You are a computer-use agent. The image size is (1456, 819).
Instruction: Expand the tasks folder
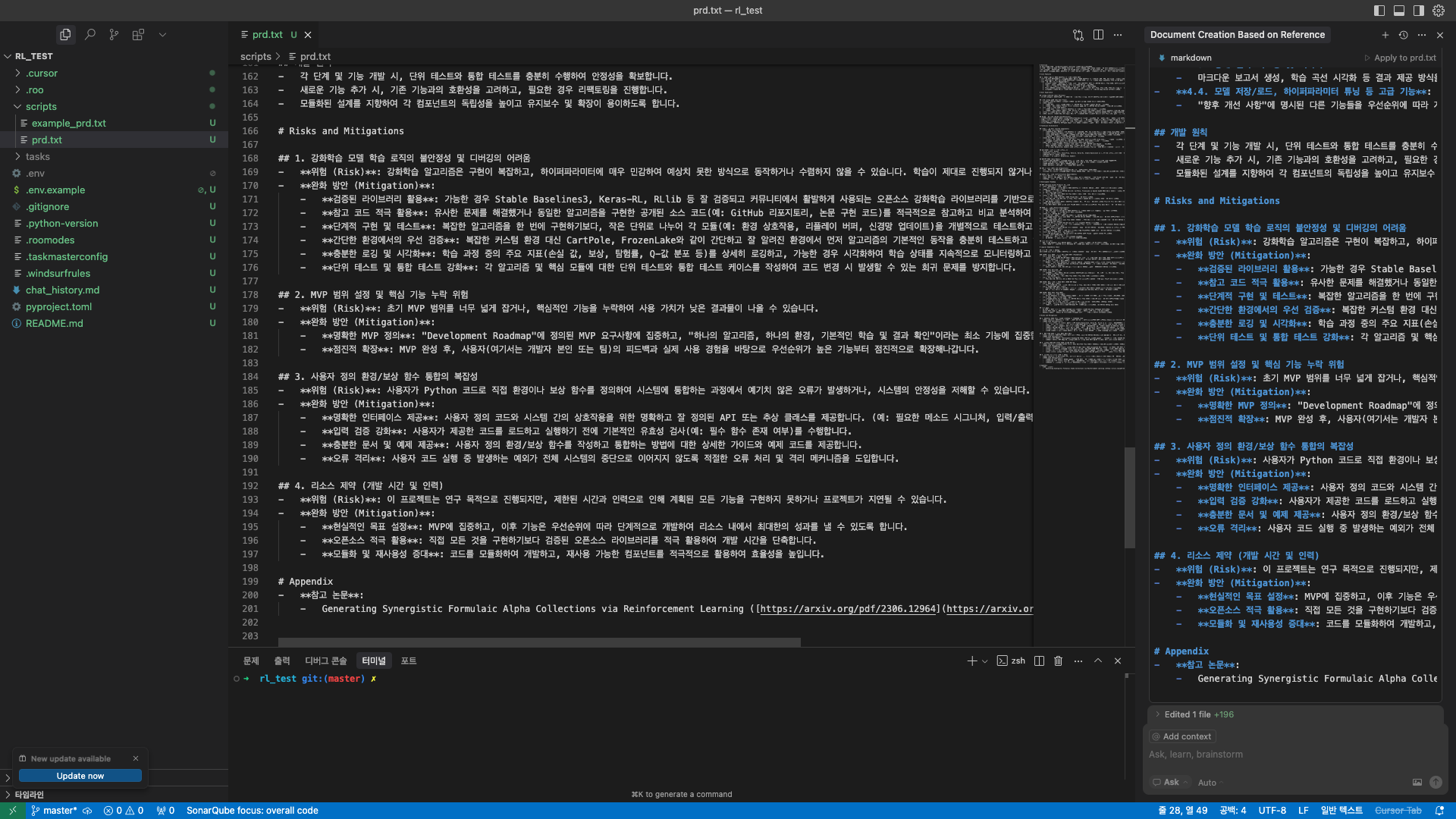pos(114,157)
